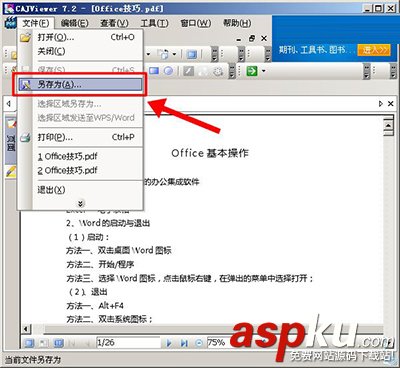Click the vertical scrollbar up arrow
The image size is (400, 368).
coord(388,125)
